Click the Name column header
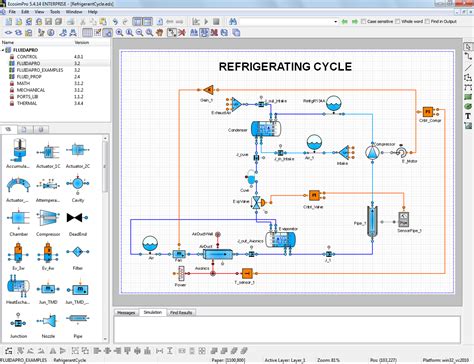474x364 pixels. pyautogui.click(x=8, y=42)
